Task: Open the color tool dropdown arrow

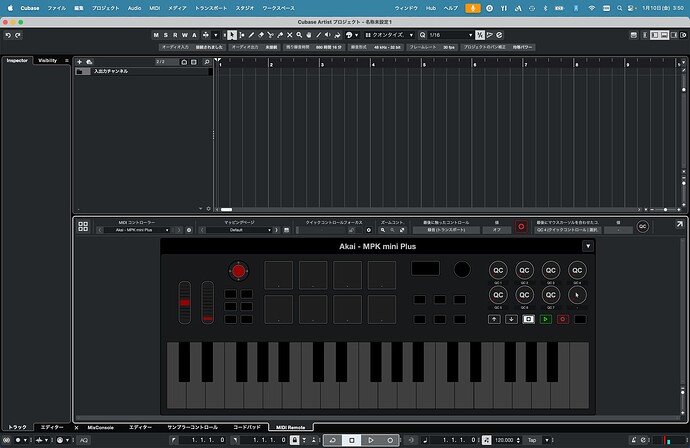Action: point(356,35)
